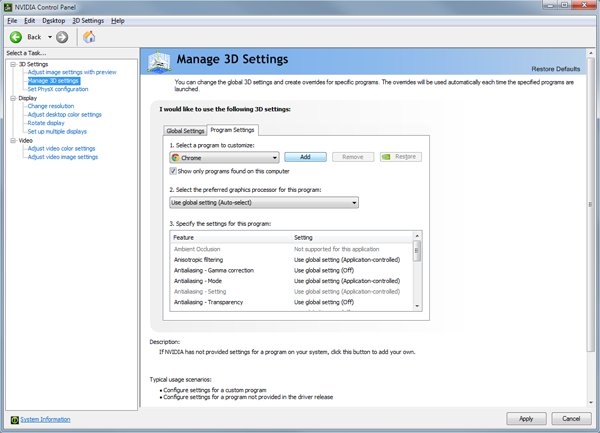Open the System Information link

tap(45, 420)
